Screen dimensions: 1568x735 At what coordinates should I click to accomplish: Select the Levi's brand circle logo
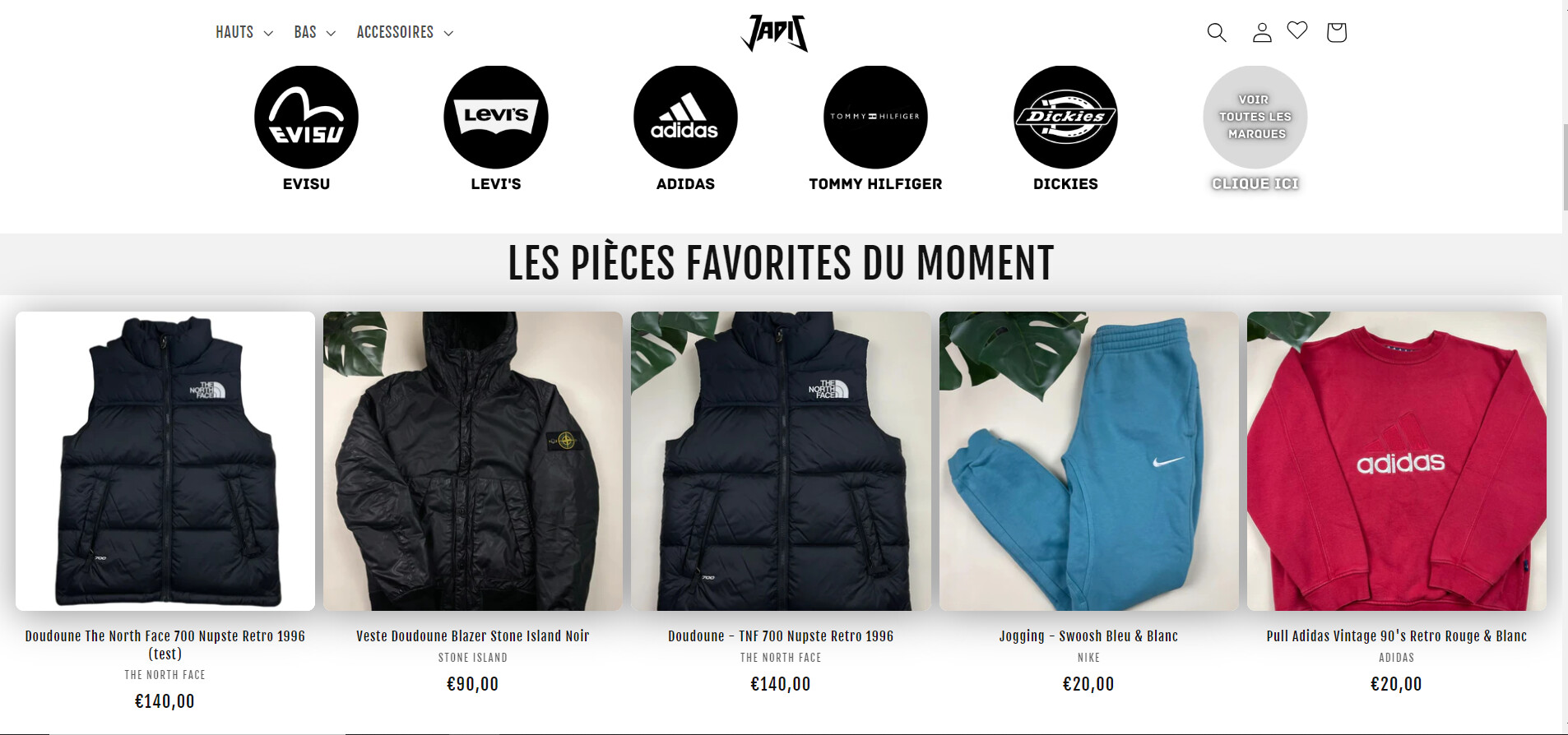pyautogui.click(x=496, y=117)
